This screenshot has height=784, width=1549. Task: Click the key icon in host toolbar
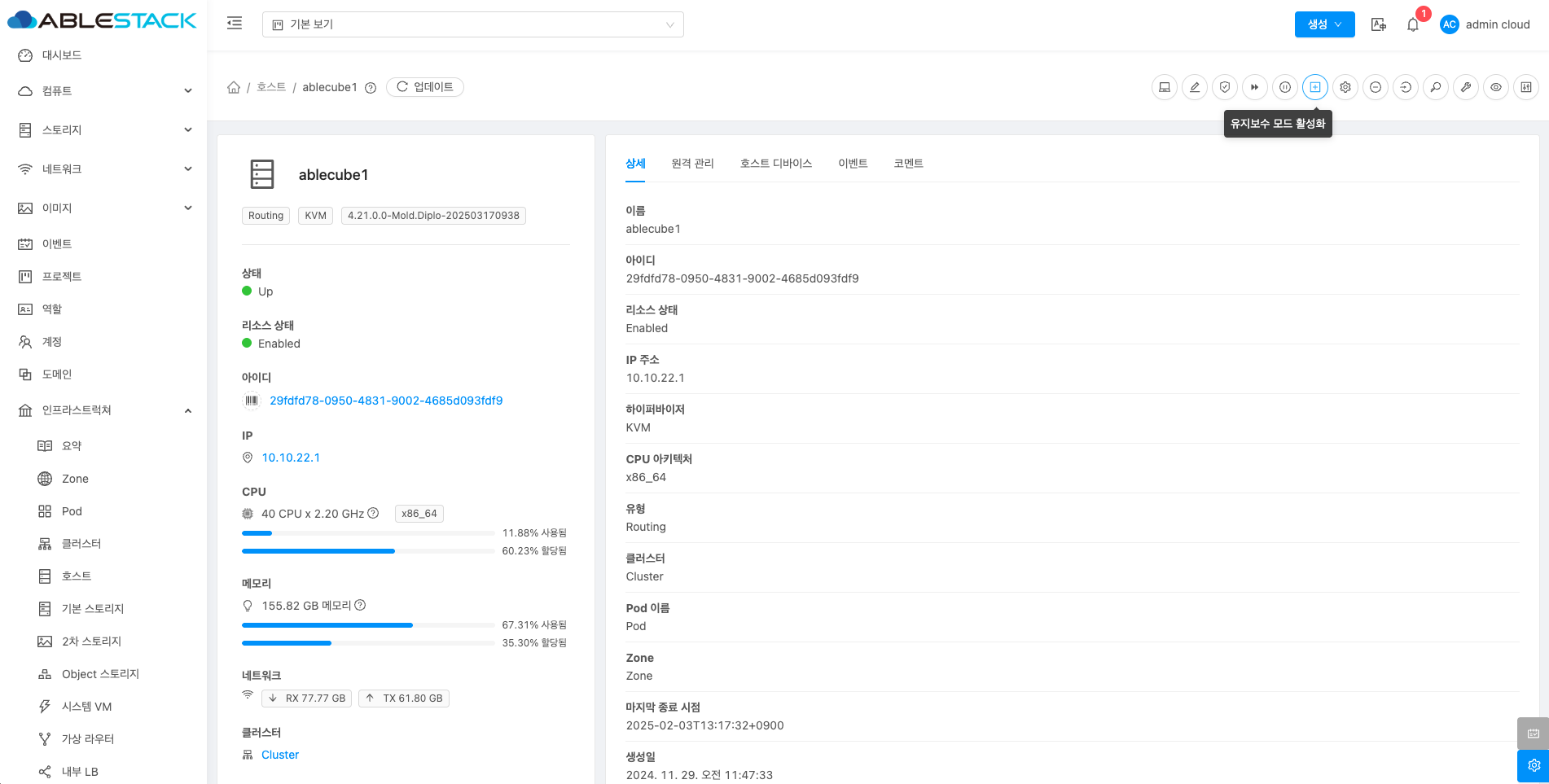coord(1436,87)
